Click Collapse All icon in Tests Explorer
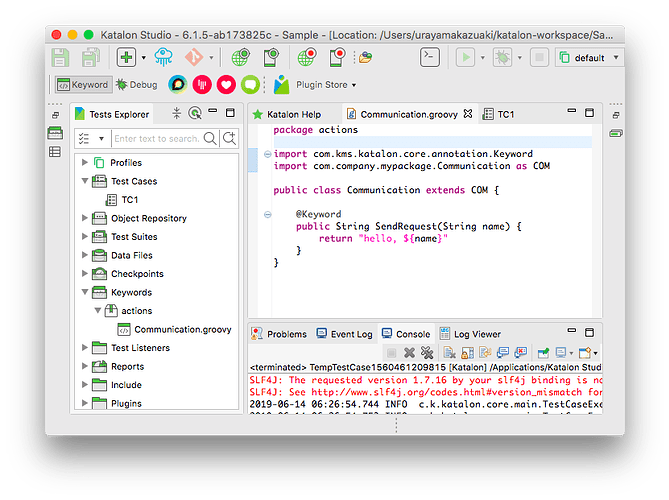Viewport: 669px width, 500px height. tap(176, 113)
